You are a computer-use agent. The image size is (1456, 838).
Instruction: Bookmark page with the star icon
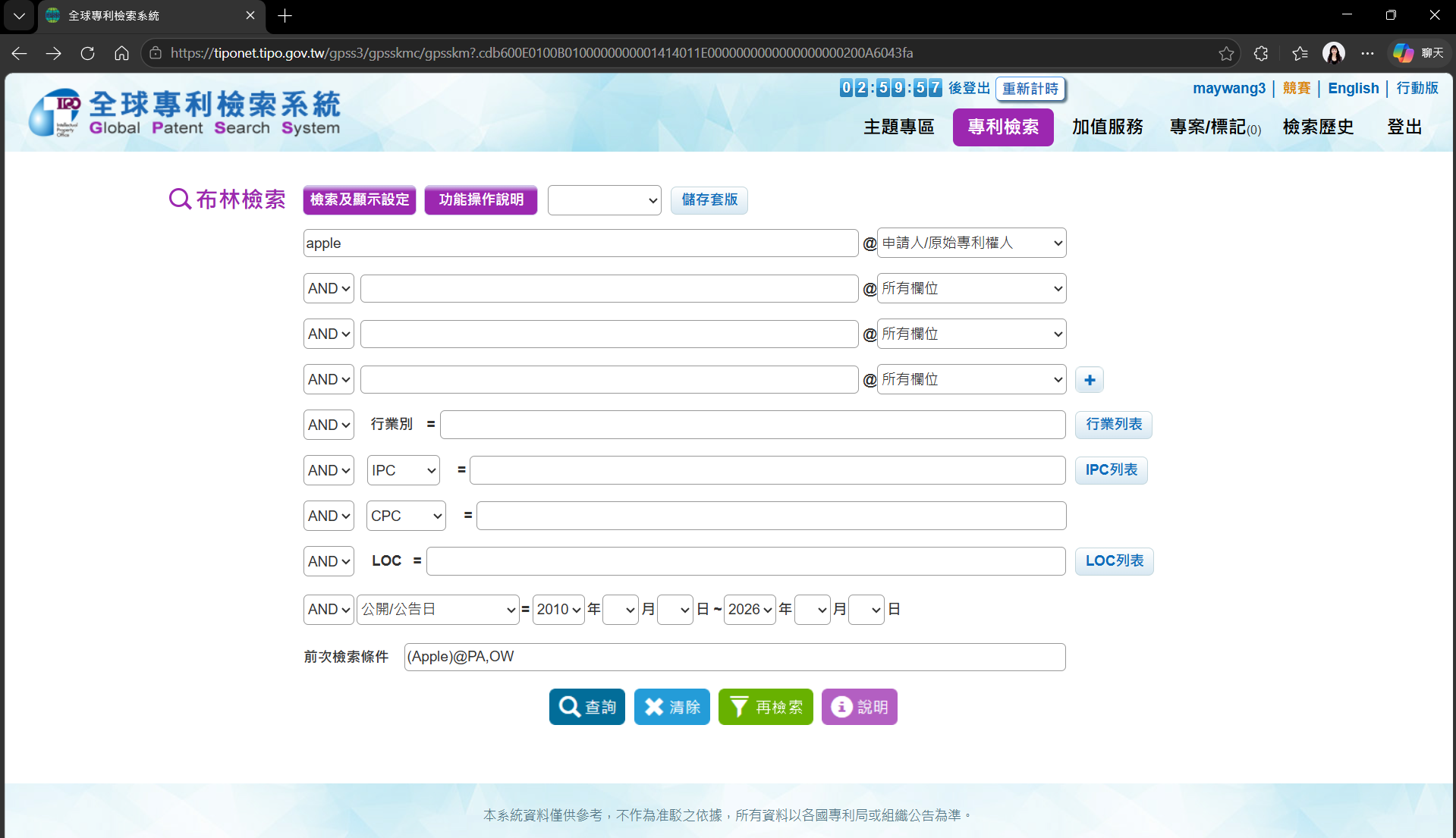click(x=1226, y=53)
